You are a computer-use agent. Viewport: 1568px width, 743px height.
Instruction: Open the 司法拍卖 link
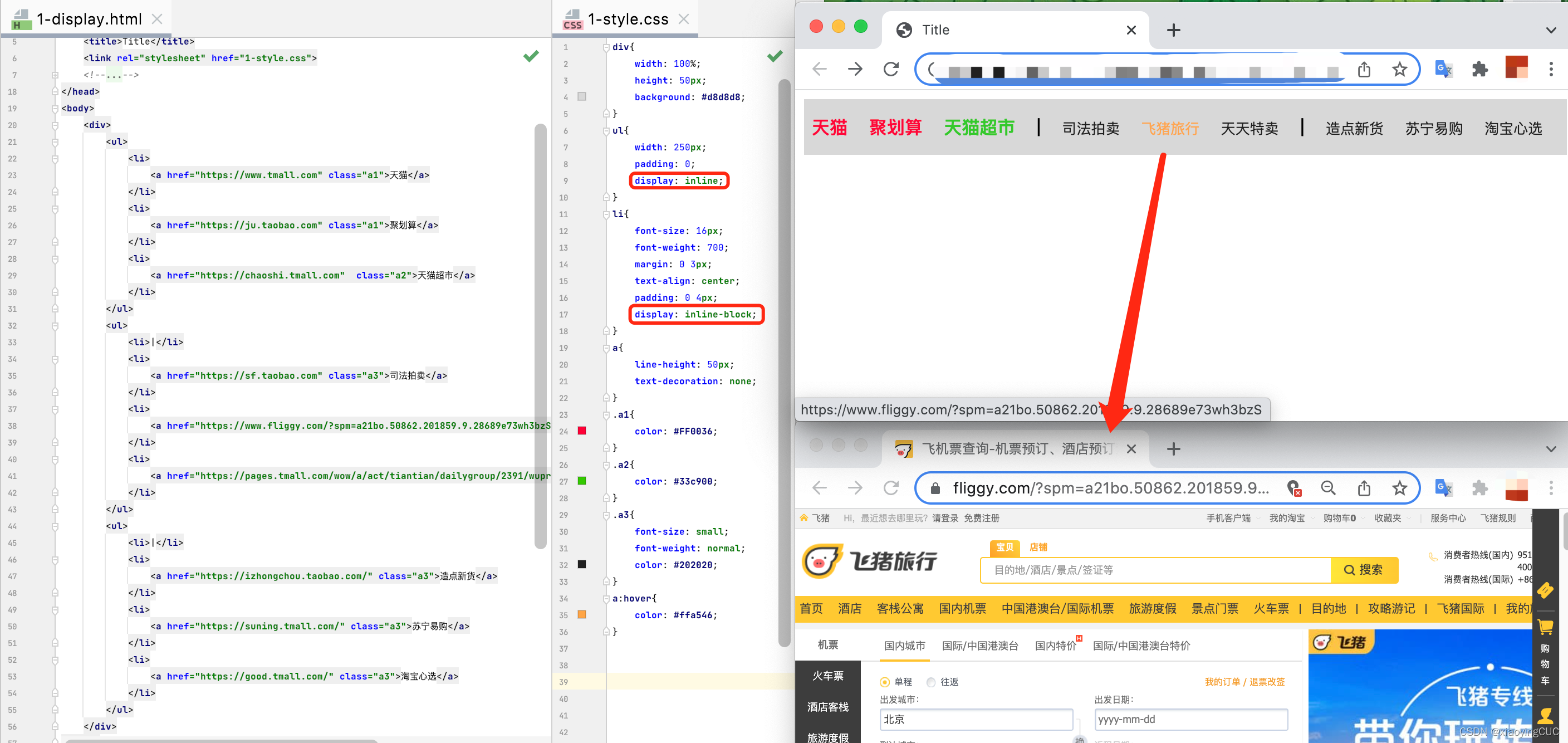[1090, 129]
